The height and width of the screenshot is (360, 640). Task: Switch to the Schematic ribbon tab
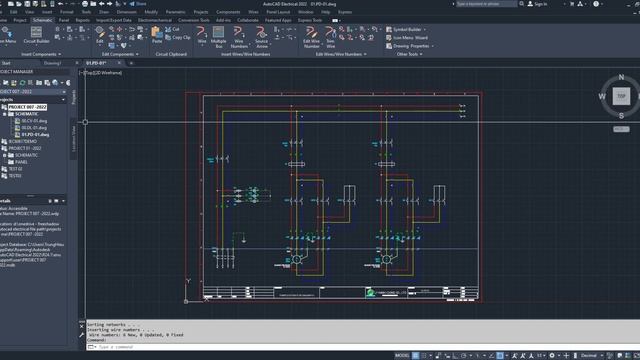[x=42, y=20]
